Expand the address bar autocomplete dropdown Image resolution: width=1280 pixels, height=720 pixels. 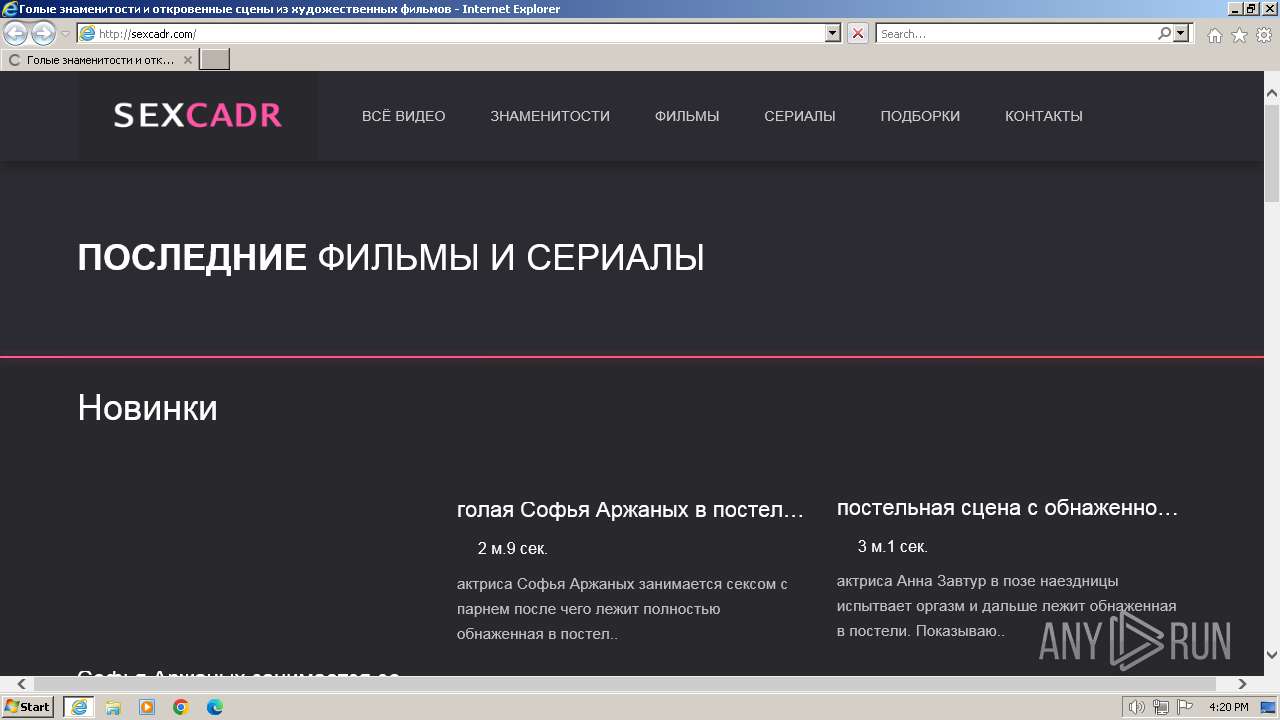click(833, 33)
